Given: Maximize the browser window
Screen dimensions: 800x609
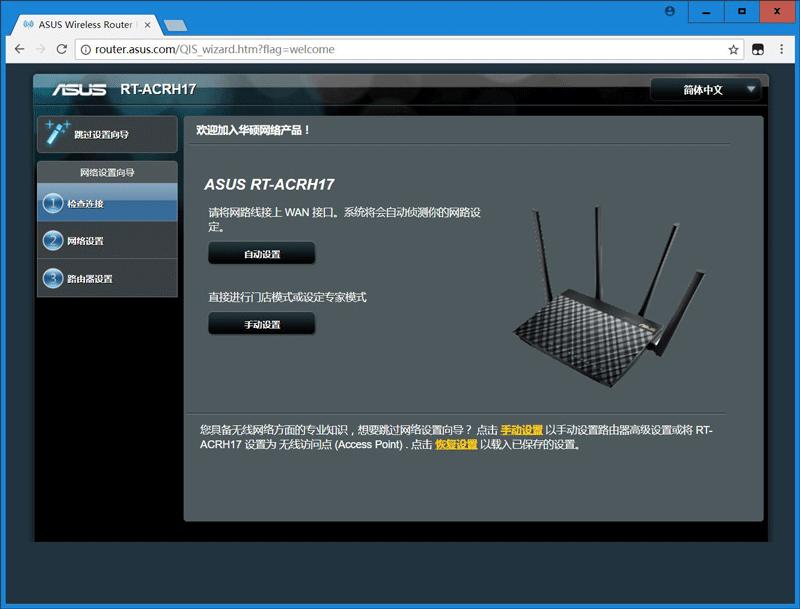Looking at the screenshot, I should point(742,12).
